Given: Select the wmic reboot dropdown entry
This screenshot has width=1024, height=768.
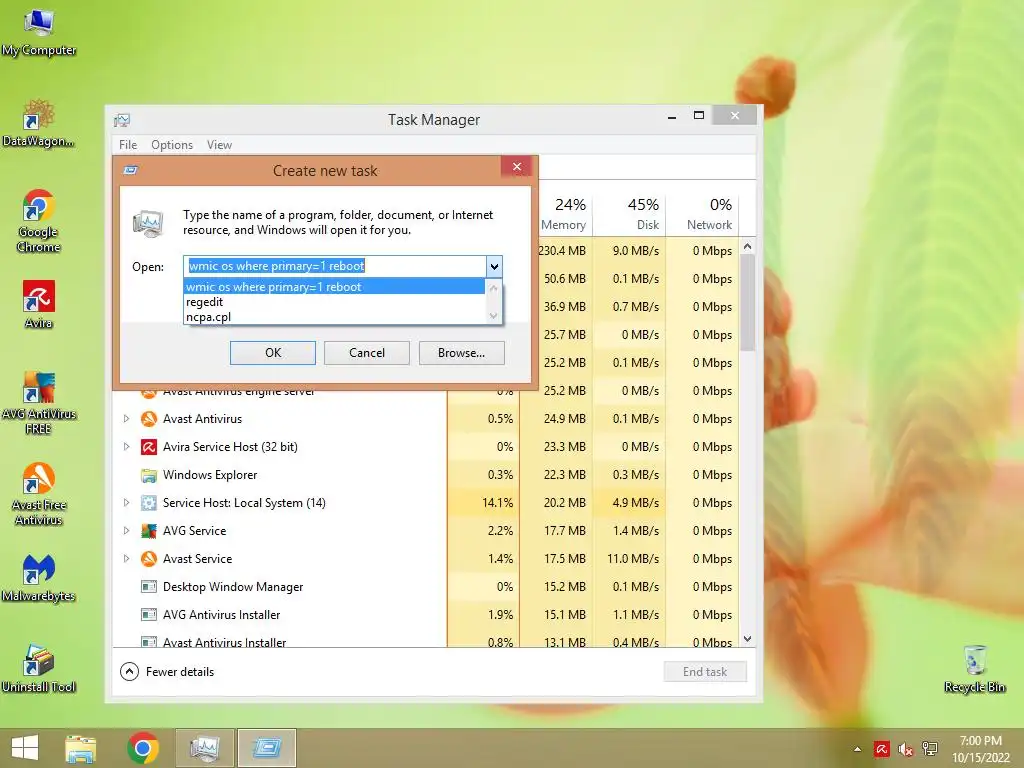Looking at the screenshot, I should point(334,287).
